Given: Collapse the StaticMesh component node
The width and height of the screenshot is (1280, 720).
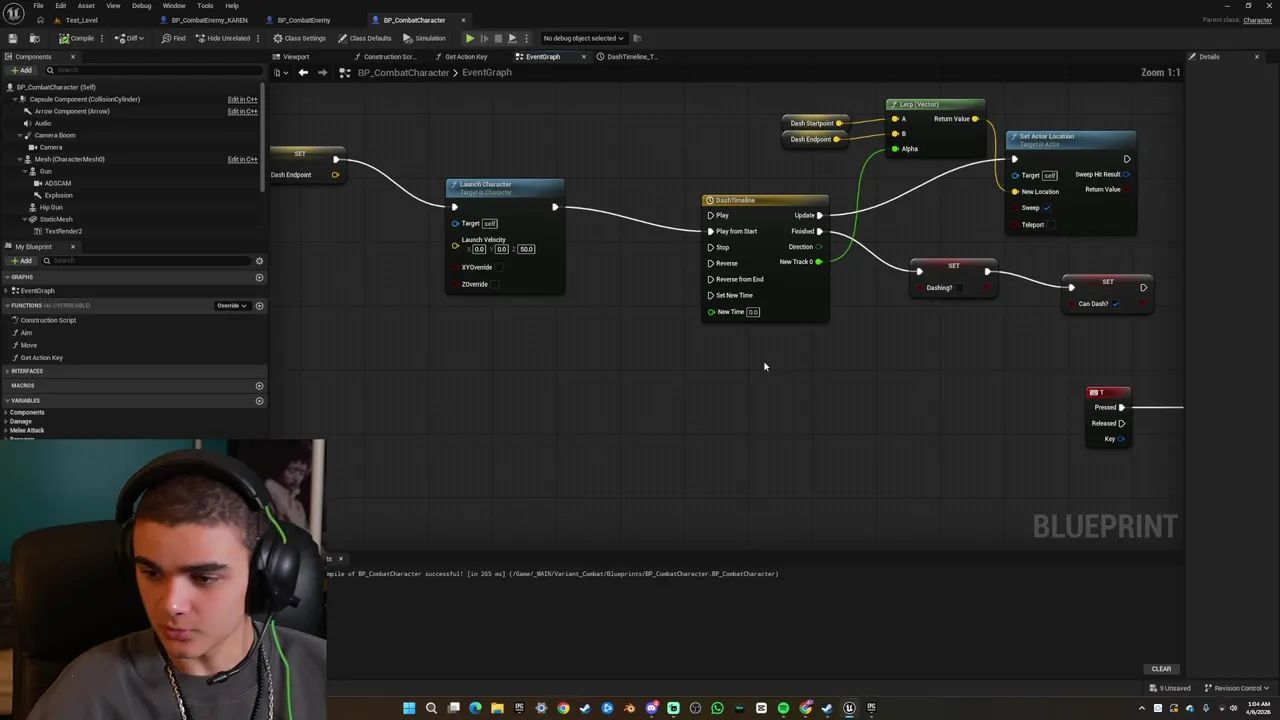Looking at the screenshot, I should pos(26,219).
